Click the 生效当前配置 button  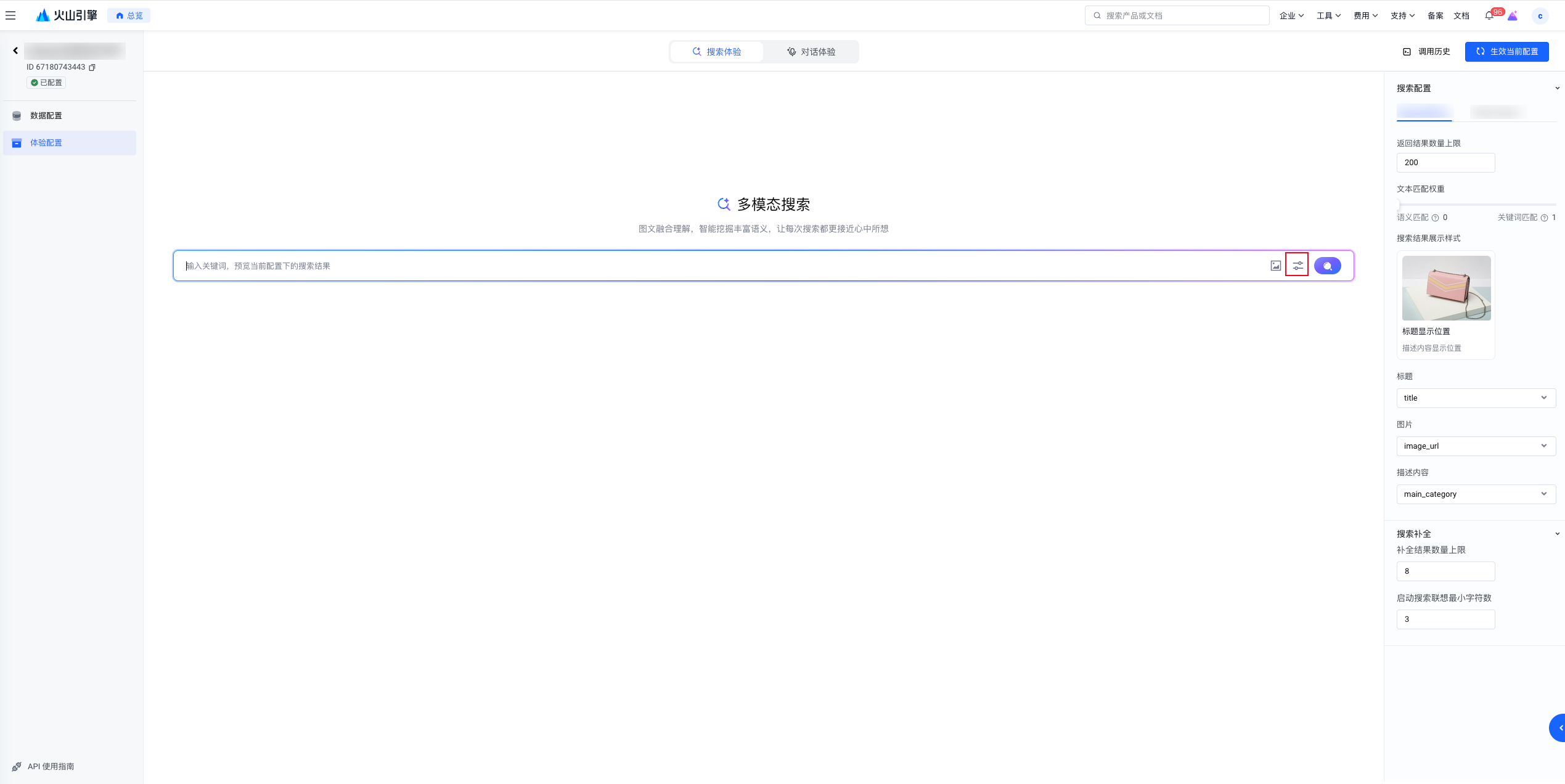point(1506,52)
